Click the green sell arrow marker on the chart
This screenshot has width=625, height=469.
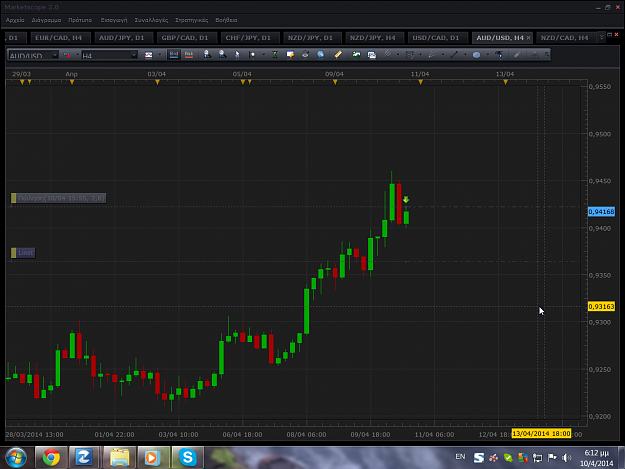click(x=406, y=200)
